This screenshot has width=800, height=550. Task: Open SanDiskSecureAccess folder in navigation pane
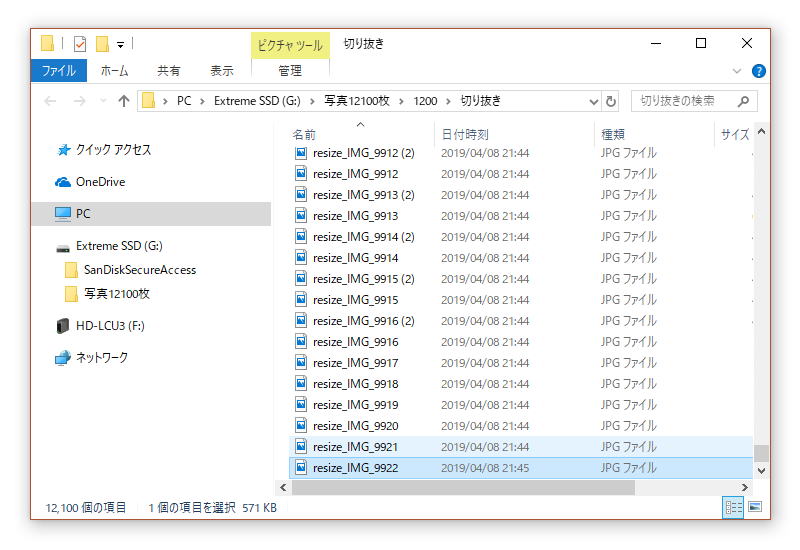pyautogui.click(x=140, y=270)
